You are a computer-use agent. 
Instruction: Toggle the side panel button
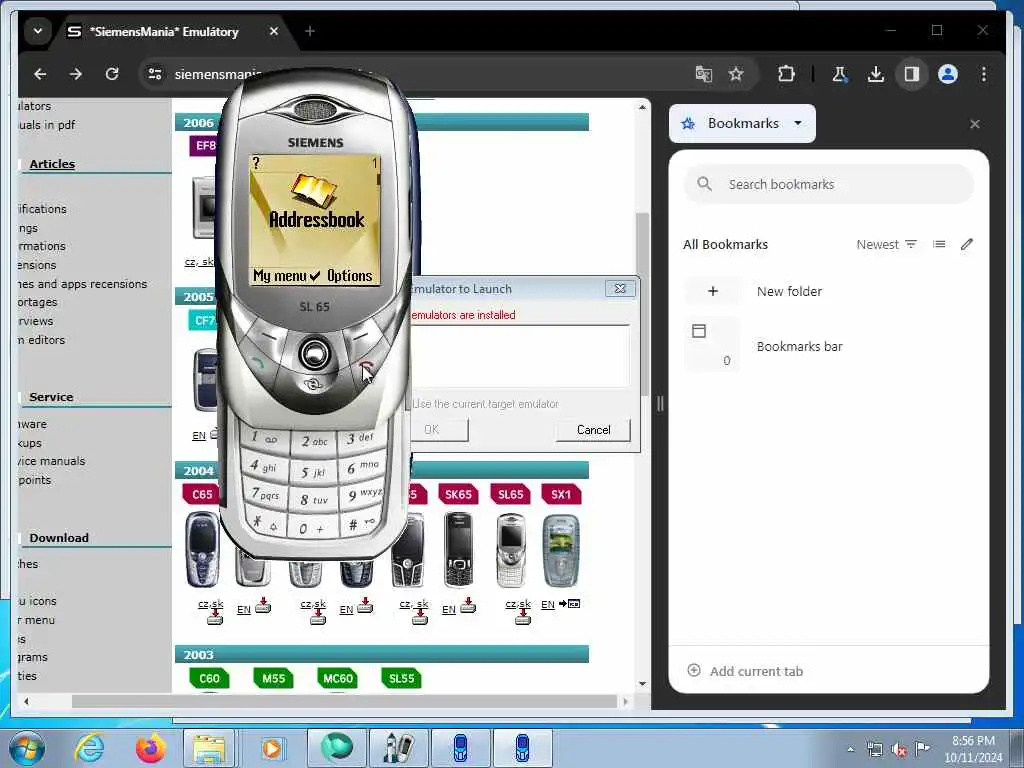tap(912, 74)
